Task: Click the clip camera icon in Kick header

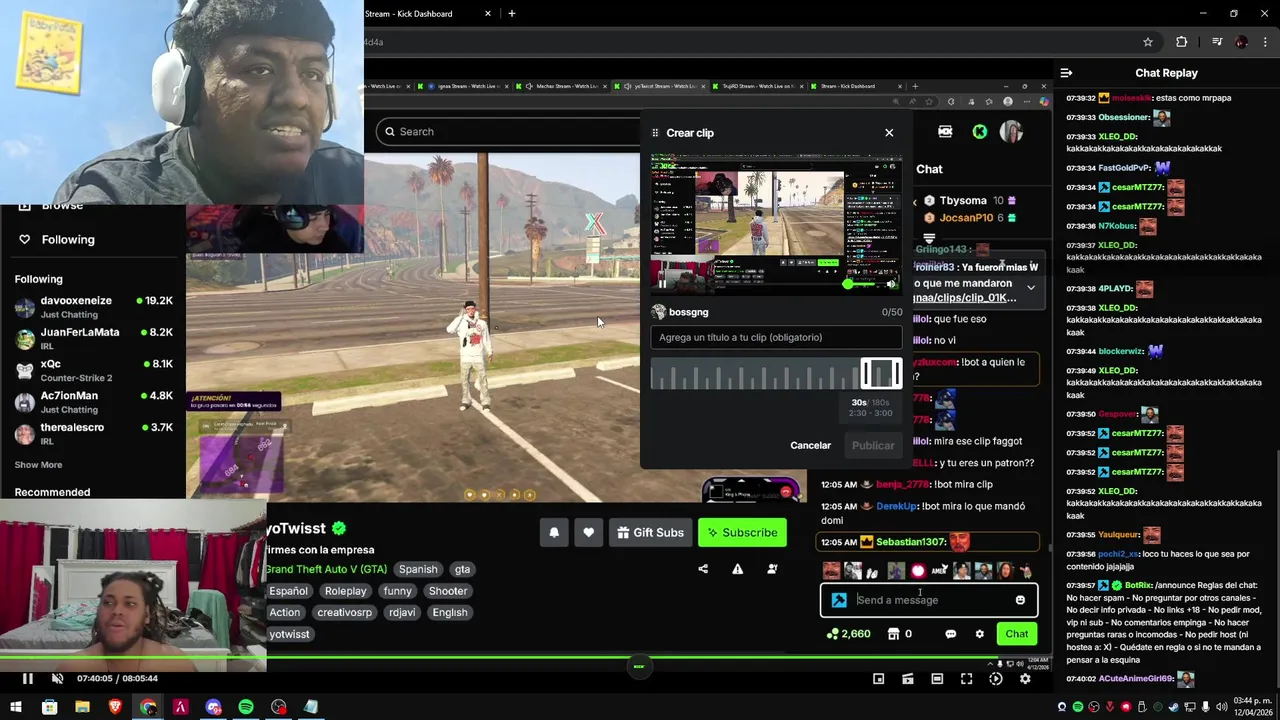Action: coord(945,131)
